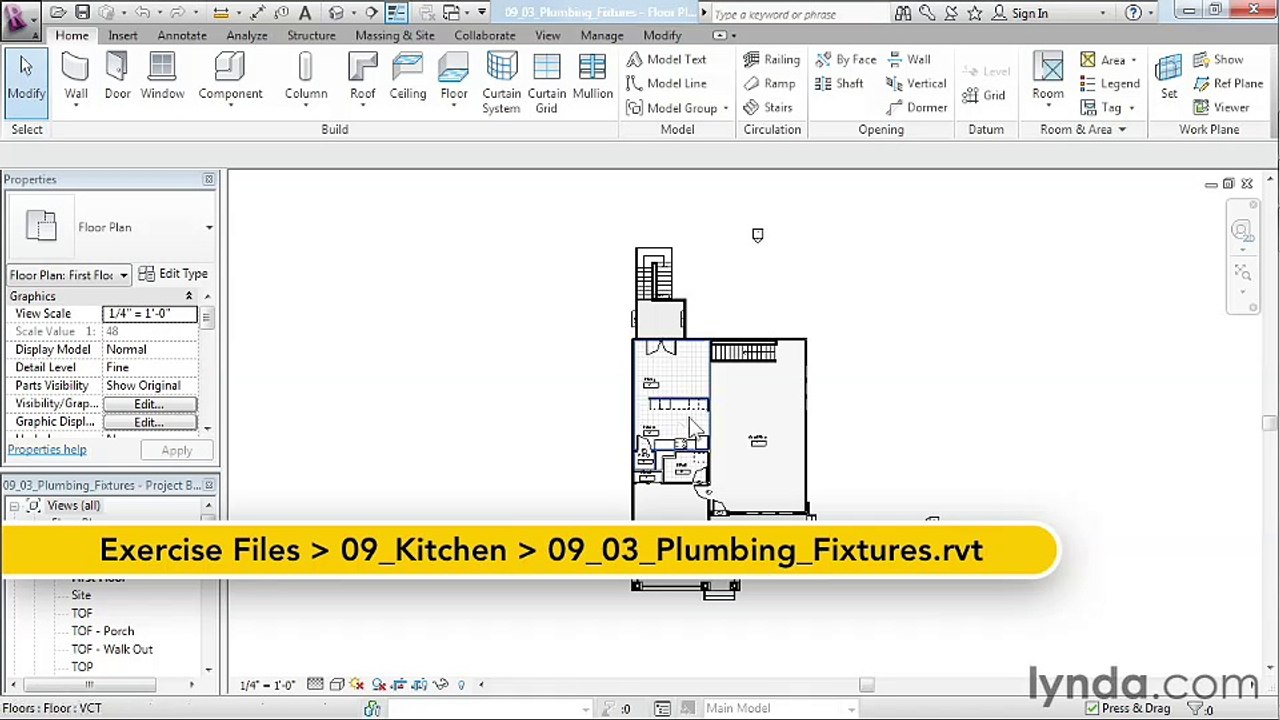Click the Save icon in quick access toolbar

click(x=83, y=13)
